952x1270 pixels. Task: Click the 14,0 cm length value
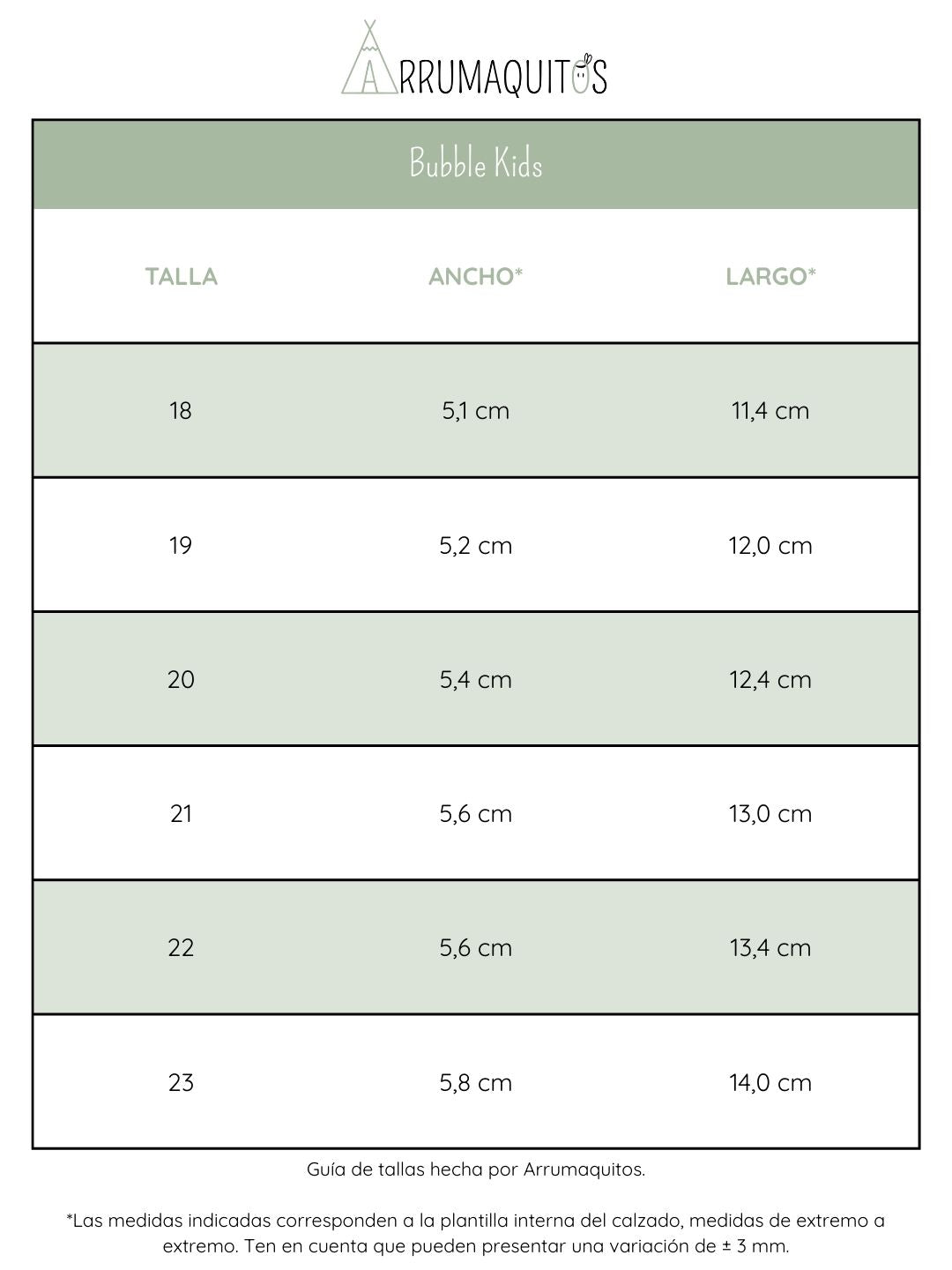point(770,1083)
